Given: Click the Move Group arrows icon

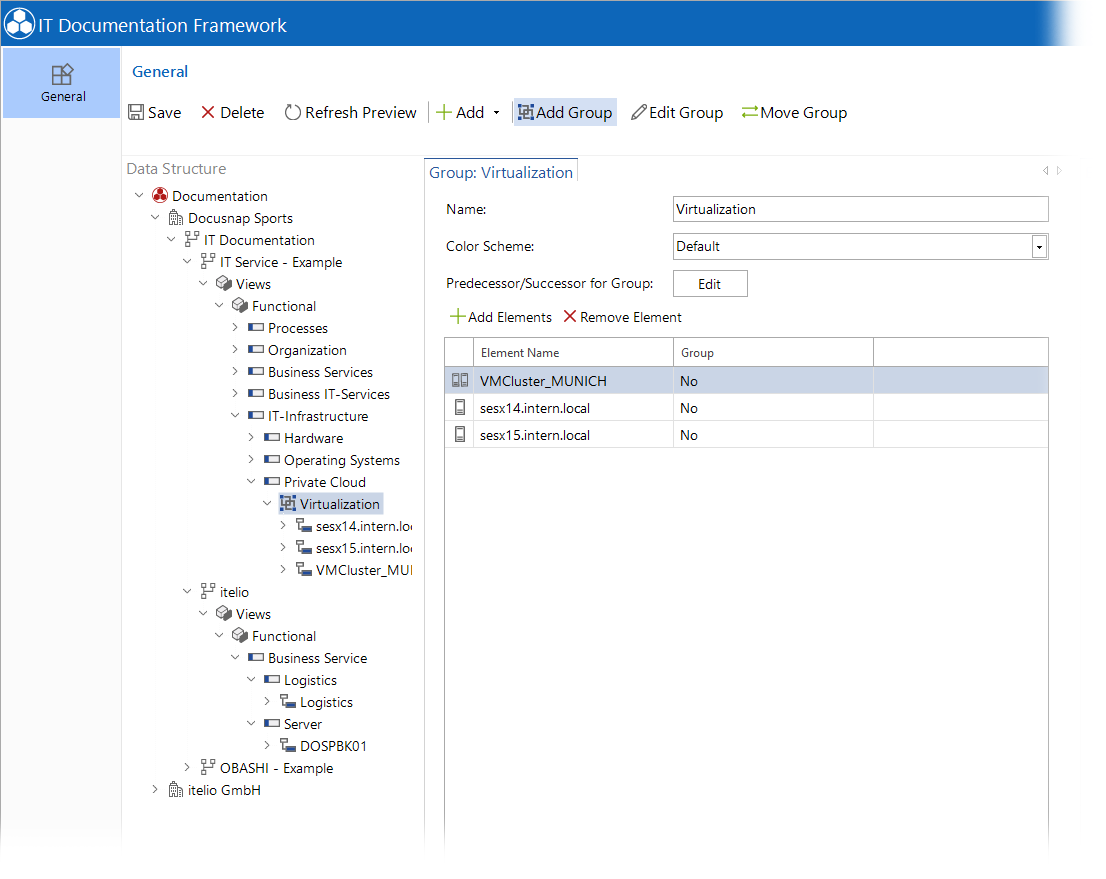Looking at the screenshot, I should pos(750,112).
